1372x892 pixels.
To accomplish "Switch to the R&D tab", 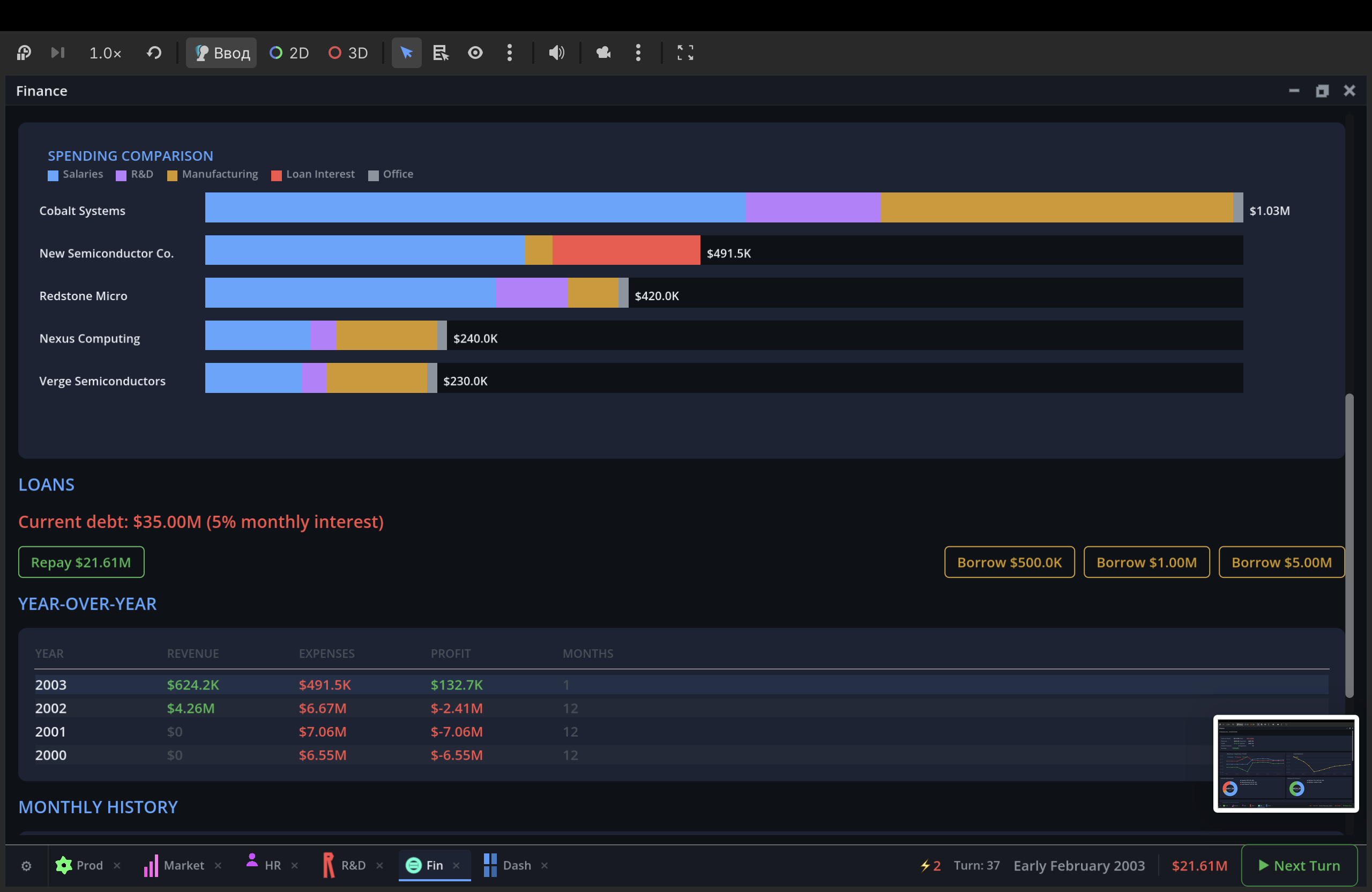I will pyautogui.click(x=346, y=866).
